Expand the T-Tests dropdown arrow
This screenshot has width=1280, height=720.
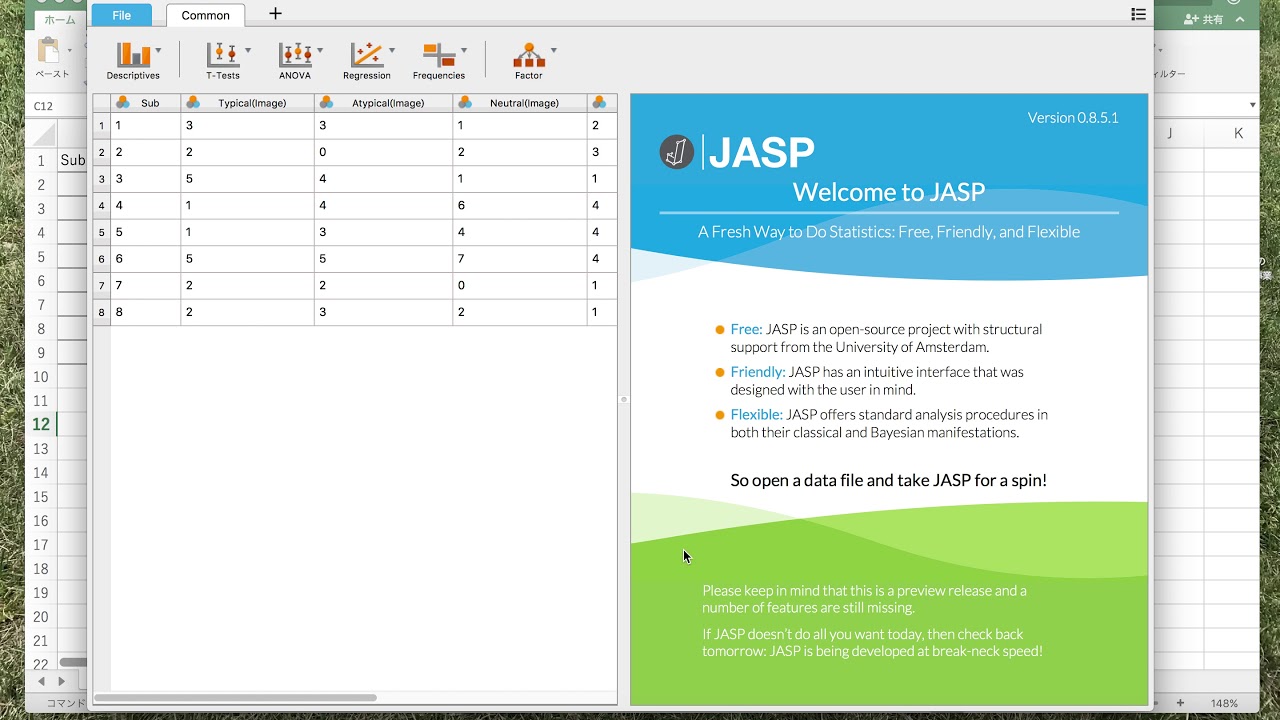tap(248, 50)
